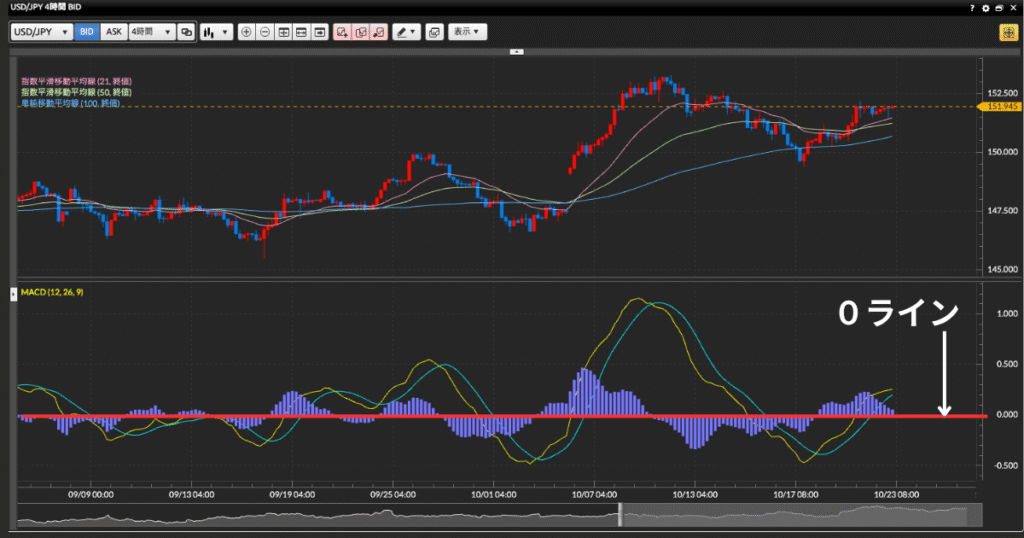This screenshot has width=1024, height=538.
Task: Open the 表示 display menu
Action: pos(467,32)
